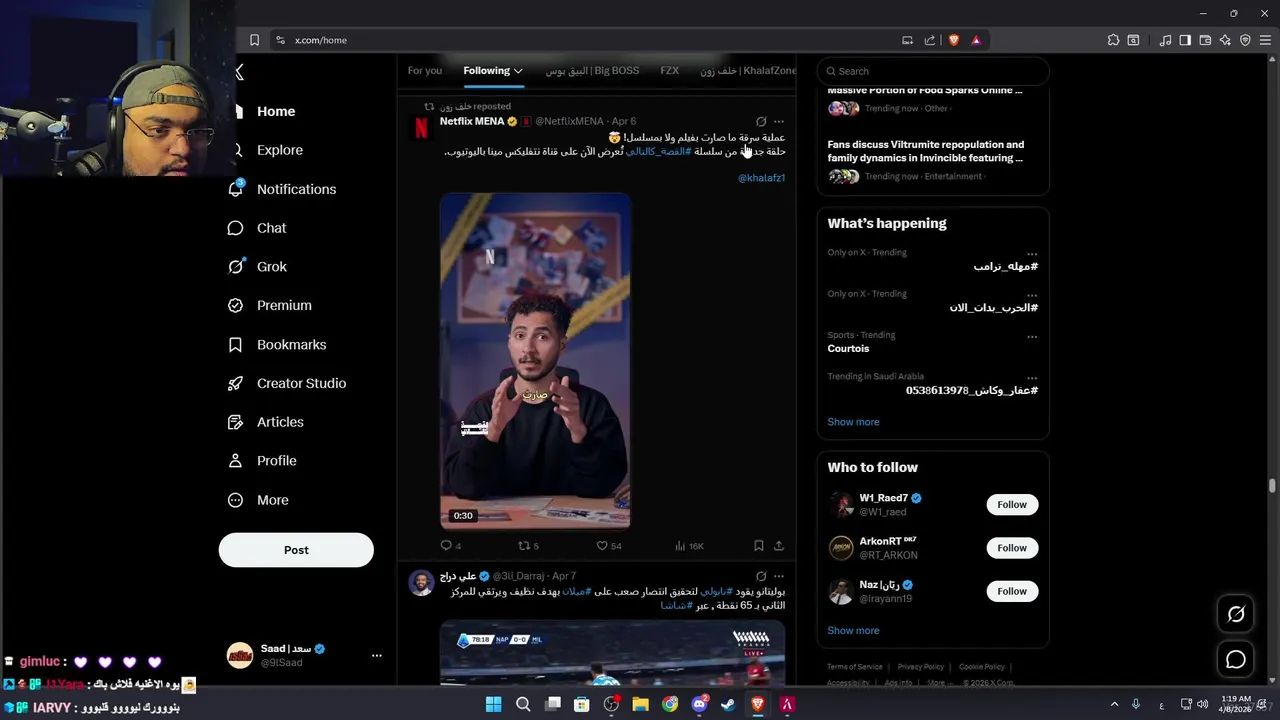Open the Leo AI sparkle icon
The width and height of the screenshot is (1280, 720).
(x=1225, y=40)
